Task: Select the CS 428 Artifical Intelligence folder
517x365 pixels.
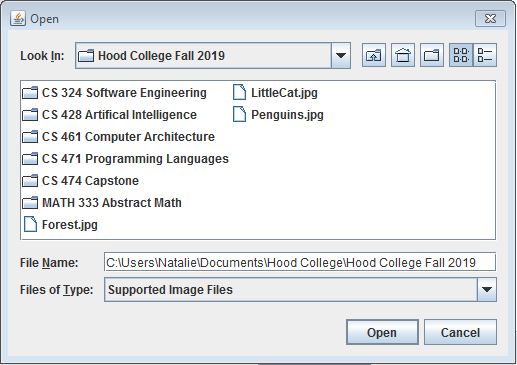Action: 110,115
